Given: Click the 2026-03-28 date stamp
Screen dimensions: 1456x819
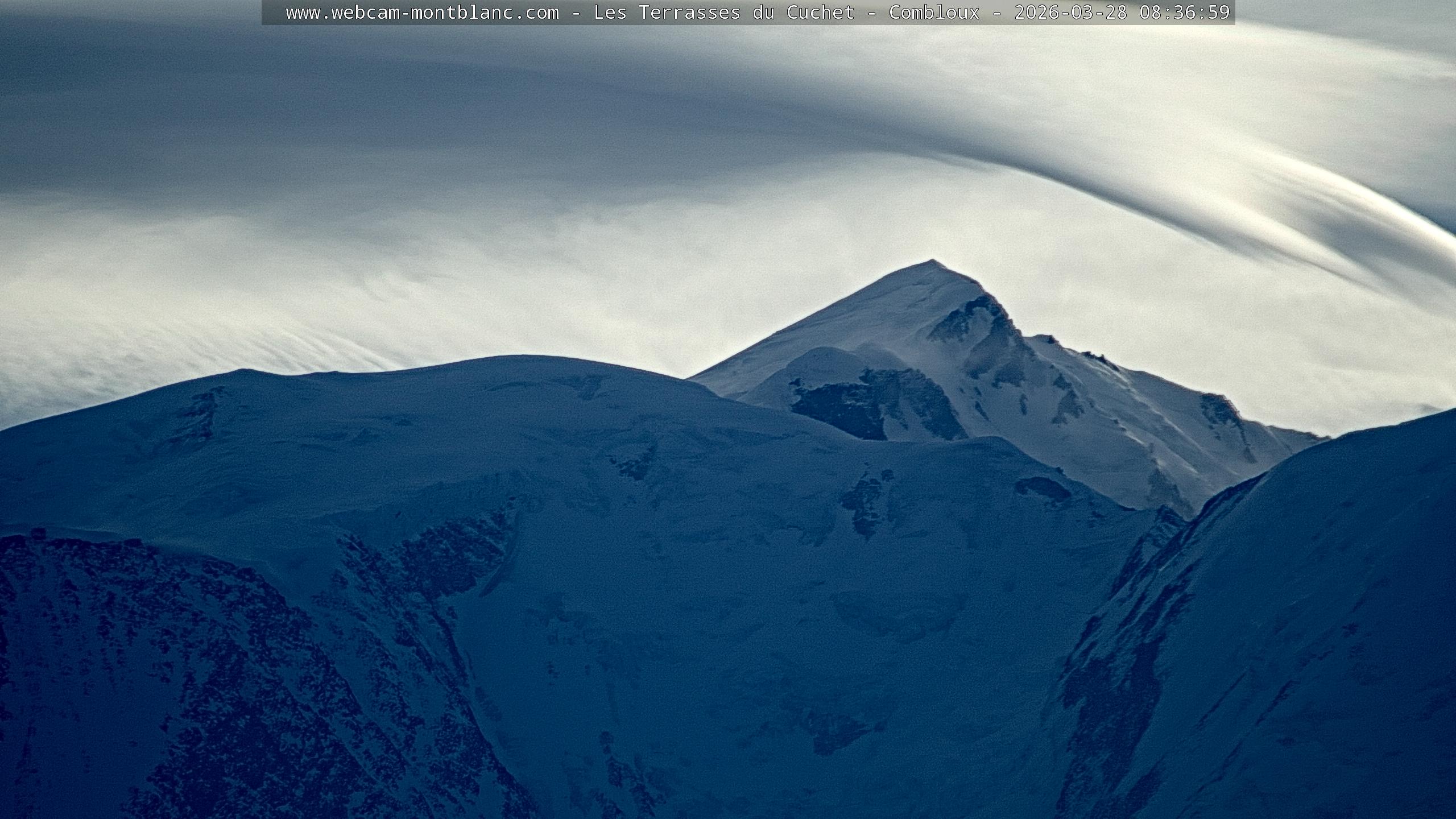Looking at the screenshot, I should click(x=1070, y=12).
